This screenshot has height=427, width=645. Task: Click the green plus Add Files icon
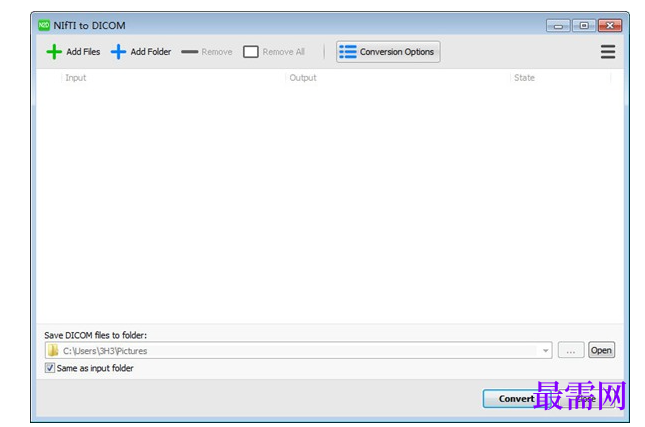click(54, 52)
